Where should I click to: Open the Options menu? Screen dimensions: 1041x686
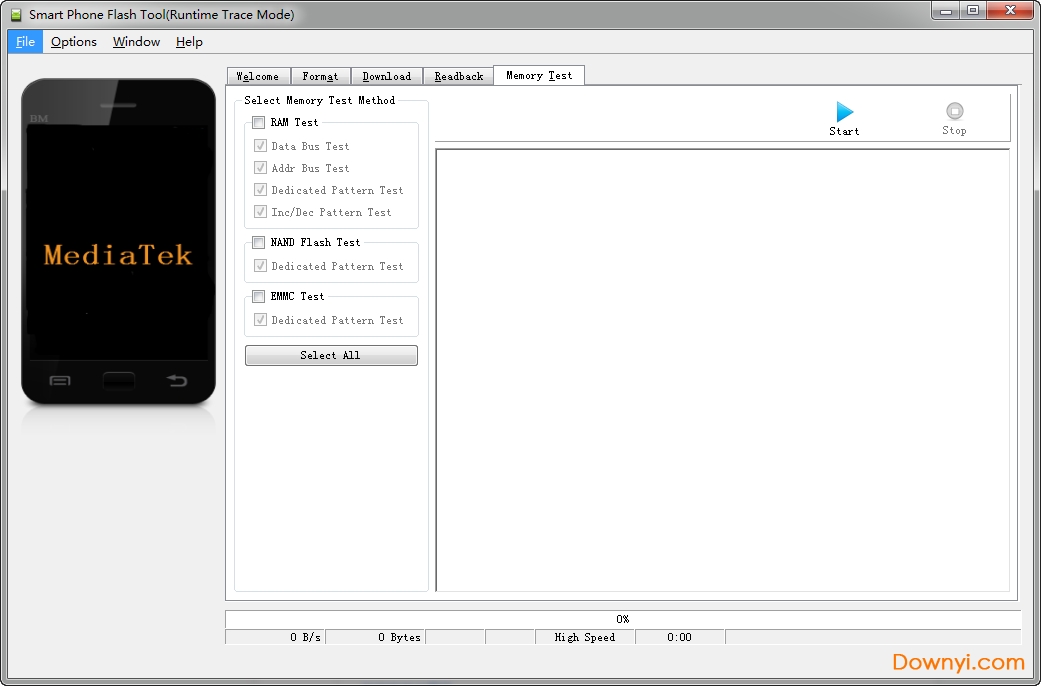coord(74,42)
